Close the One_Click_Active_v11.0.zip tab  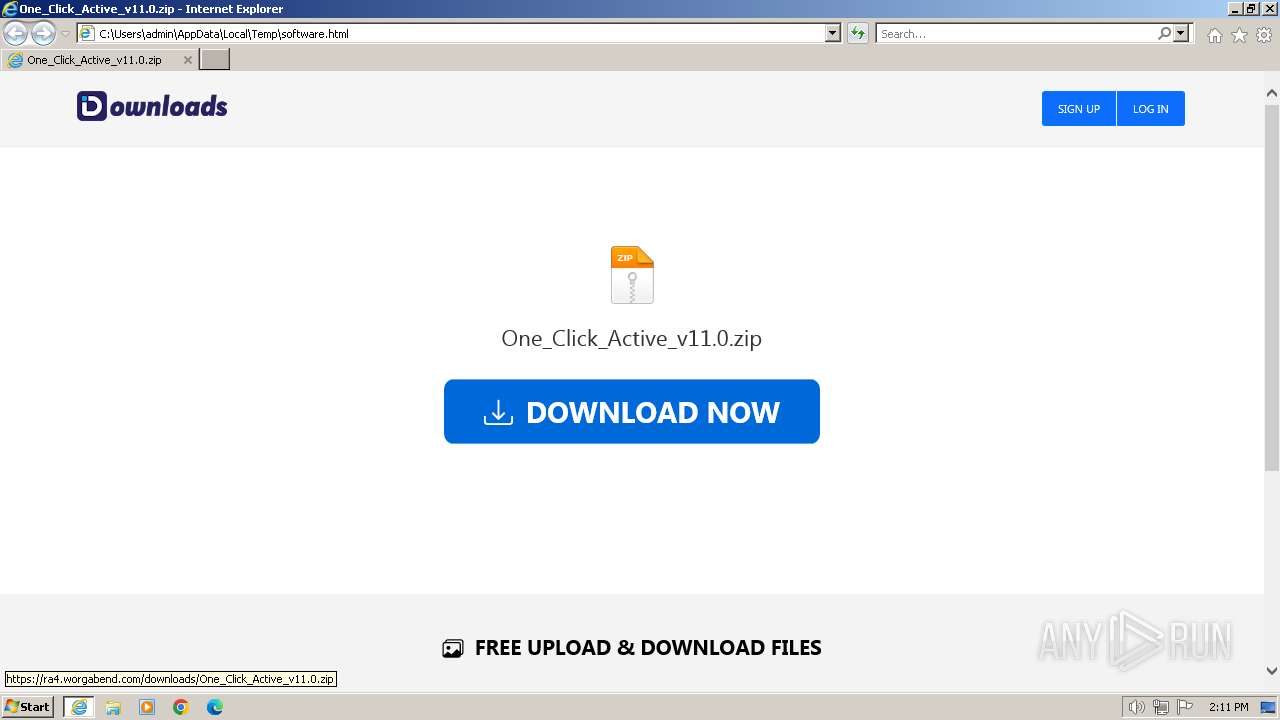click(x=187, y=60)
